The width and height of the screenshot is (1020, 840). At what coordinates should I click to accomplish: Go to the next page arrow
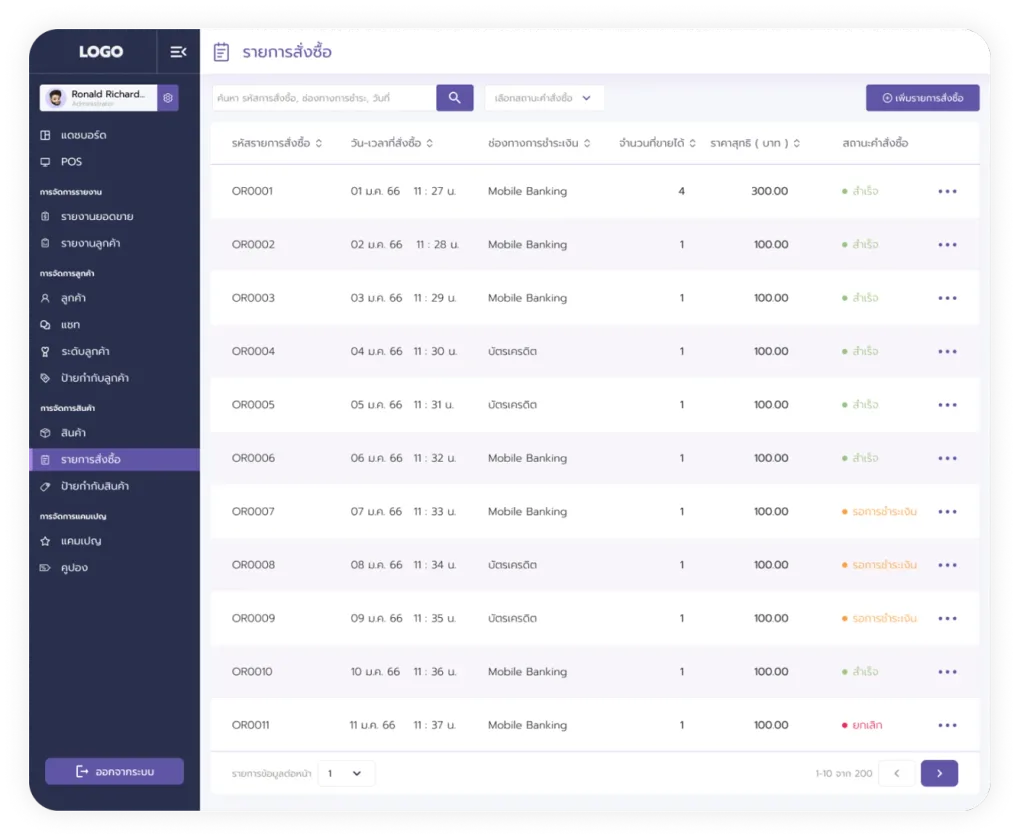click(939, 773)
